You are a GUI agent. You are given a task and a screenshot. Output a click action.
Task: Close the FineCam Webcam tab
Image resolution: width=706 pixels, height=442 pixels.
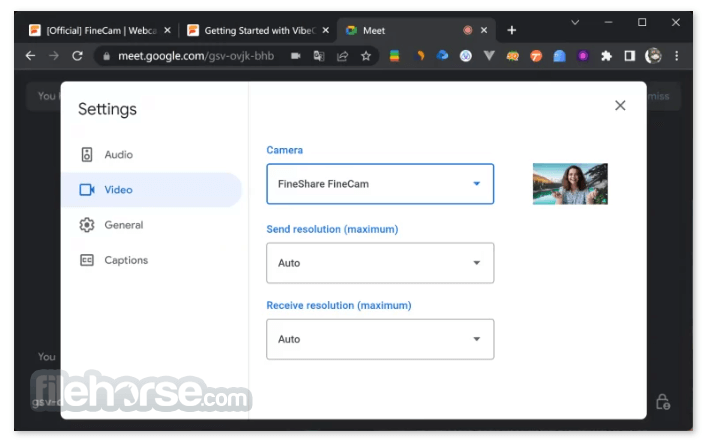point(167,30)
